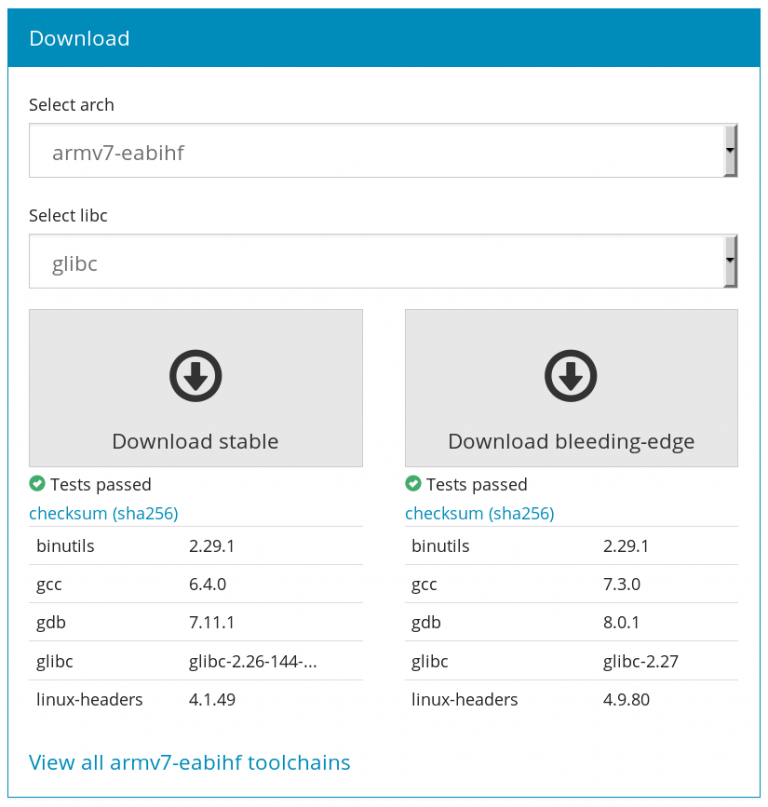Image resolution: width=768 pixels, height=807 pixels.
Task: Click bleeding-edge Tests passed text
Action: click(x=477, y=484)
